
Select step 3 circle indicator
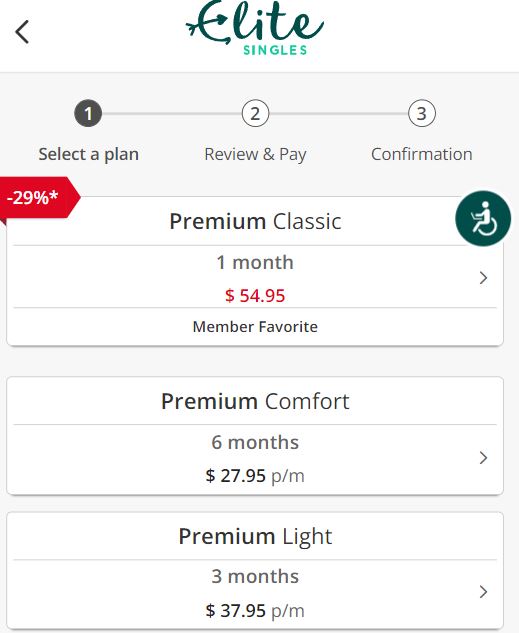tap(422, 113)
